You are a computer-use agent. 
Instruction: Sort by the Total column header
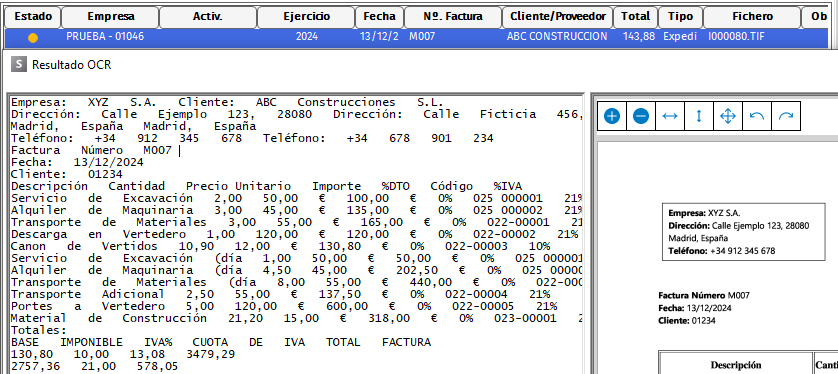635,17
